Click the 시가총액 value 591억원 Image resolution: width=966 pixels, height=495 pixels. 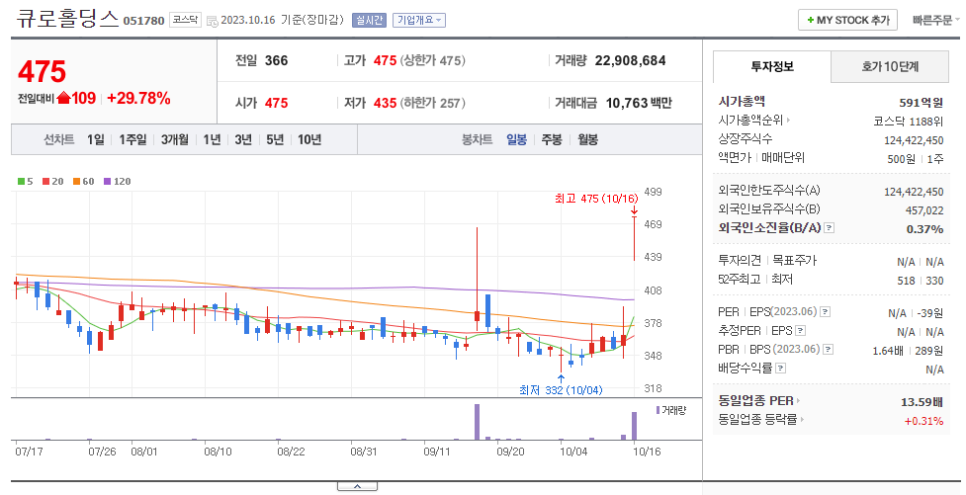tap(921, 103)
